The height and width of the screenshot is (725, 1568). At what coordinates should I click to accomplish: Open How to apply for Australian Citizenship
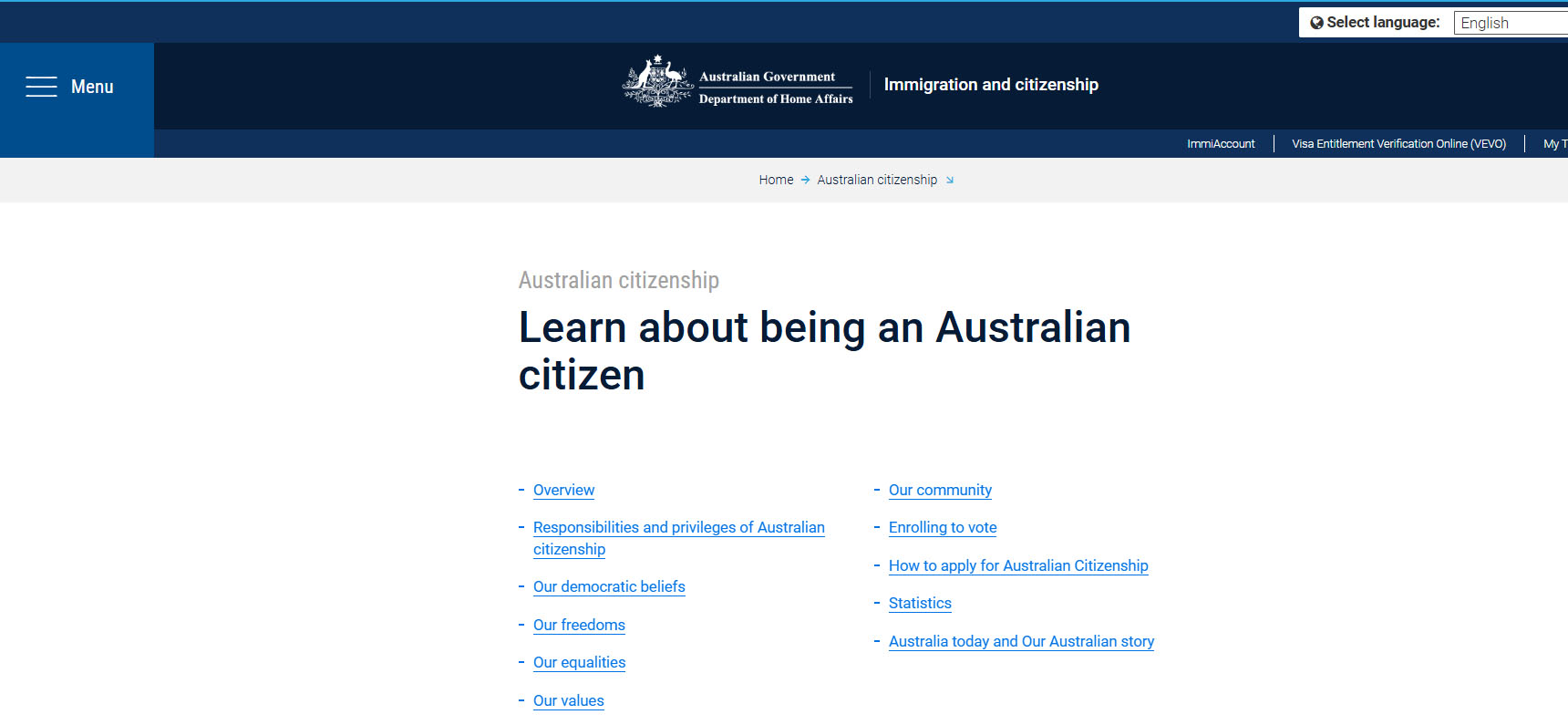[x=1018, y=565]
